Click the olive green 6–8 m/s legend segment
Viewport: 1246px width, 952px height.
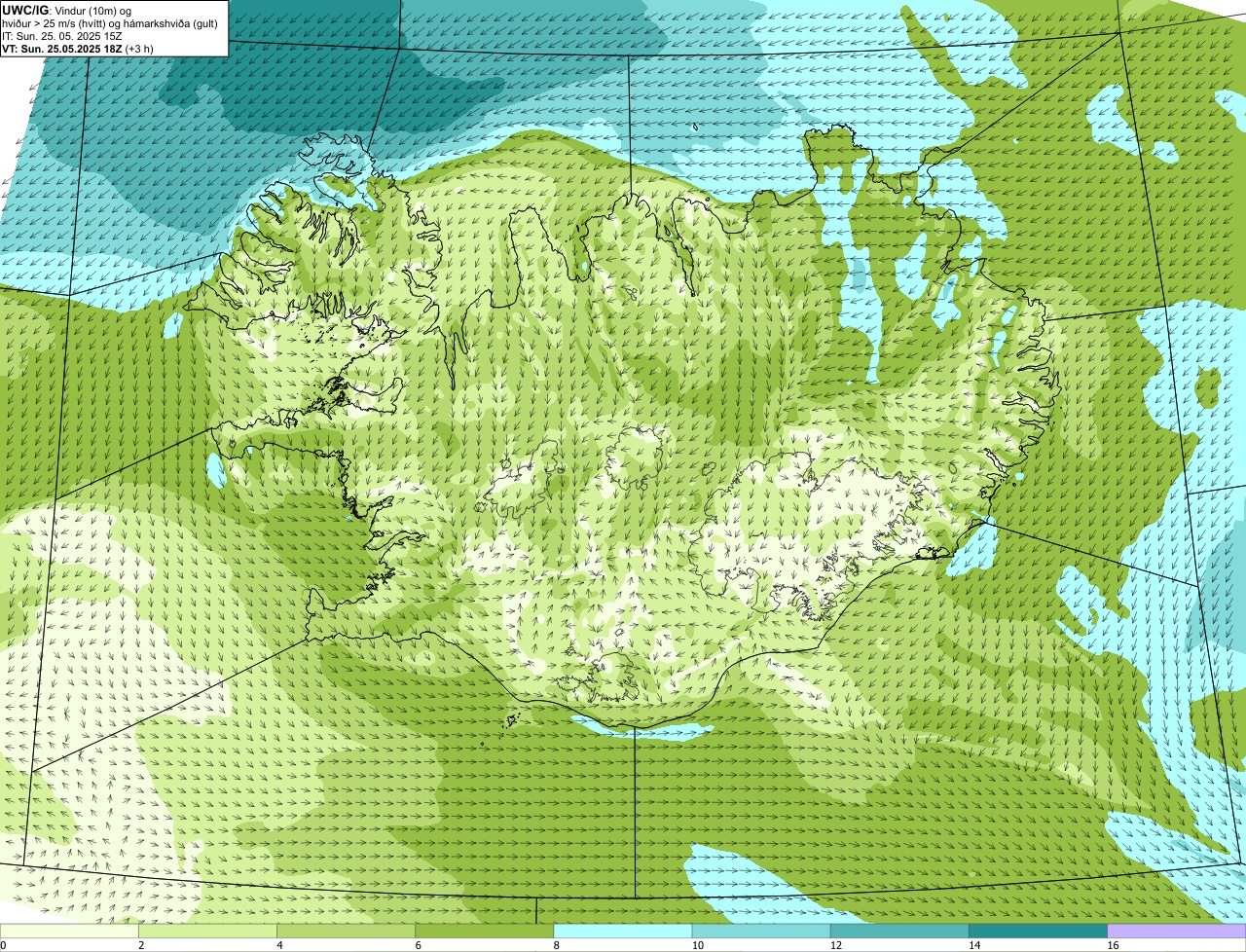pos(485,932)
